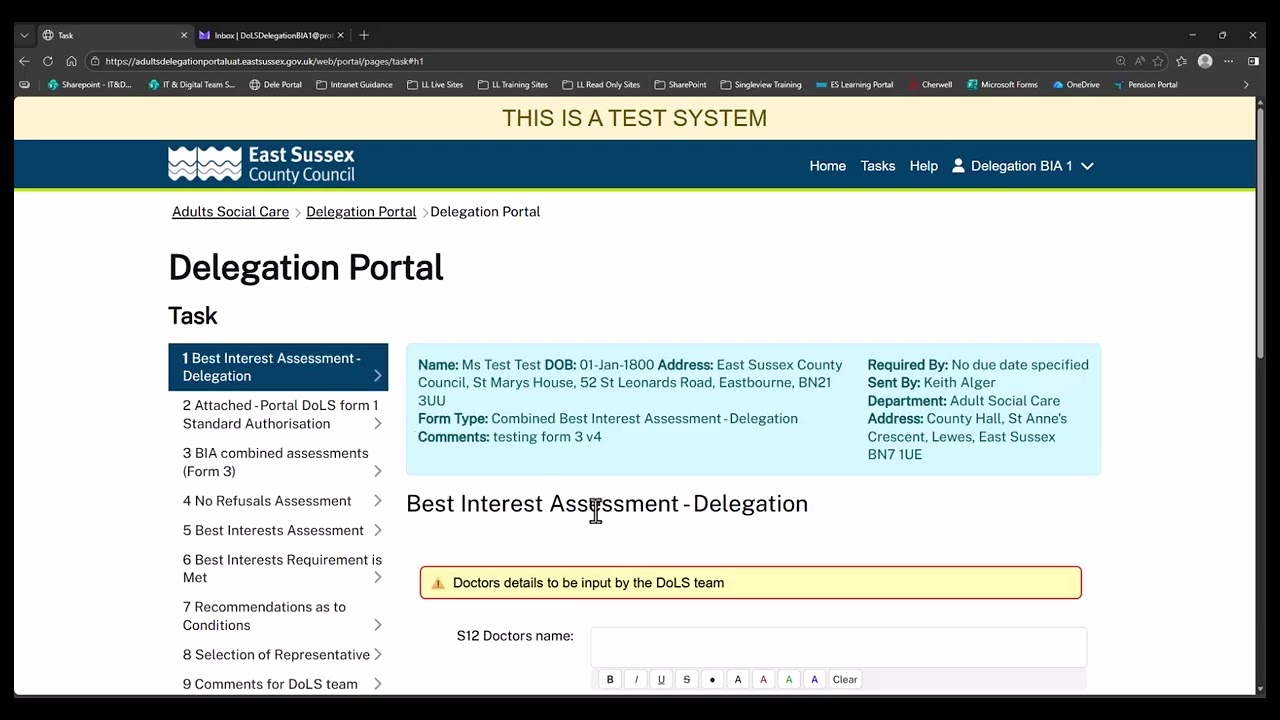The image size is (1280, 720).
Task: Open browser settings and more menu
Action: [1229, 61]
